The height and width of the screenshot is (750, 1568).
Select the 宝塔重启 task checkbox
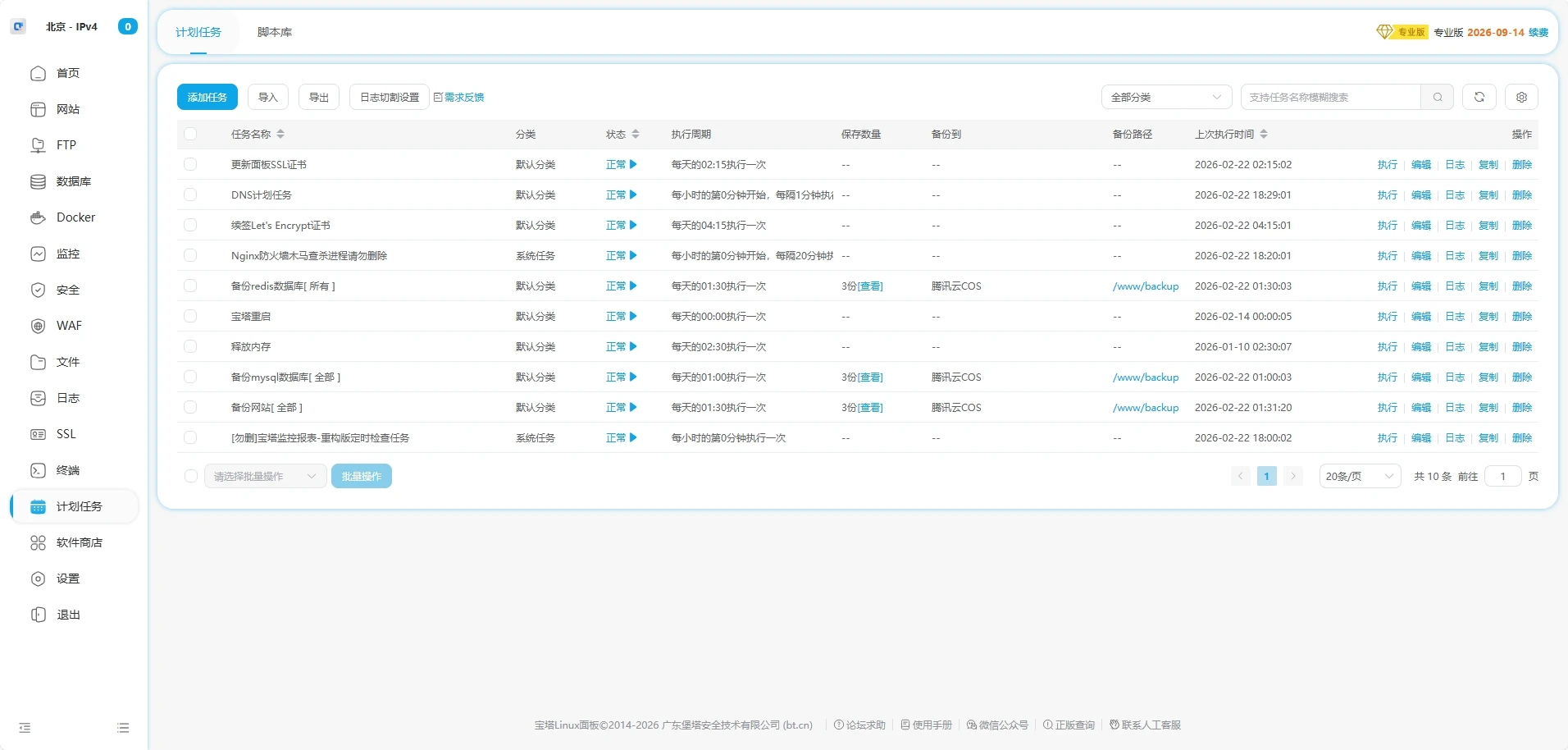coord(190,316)
